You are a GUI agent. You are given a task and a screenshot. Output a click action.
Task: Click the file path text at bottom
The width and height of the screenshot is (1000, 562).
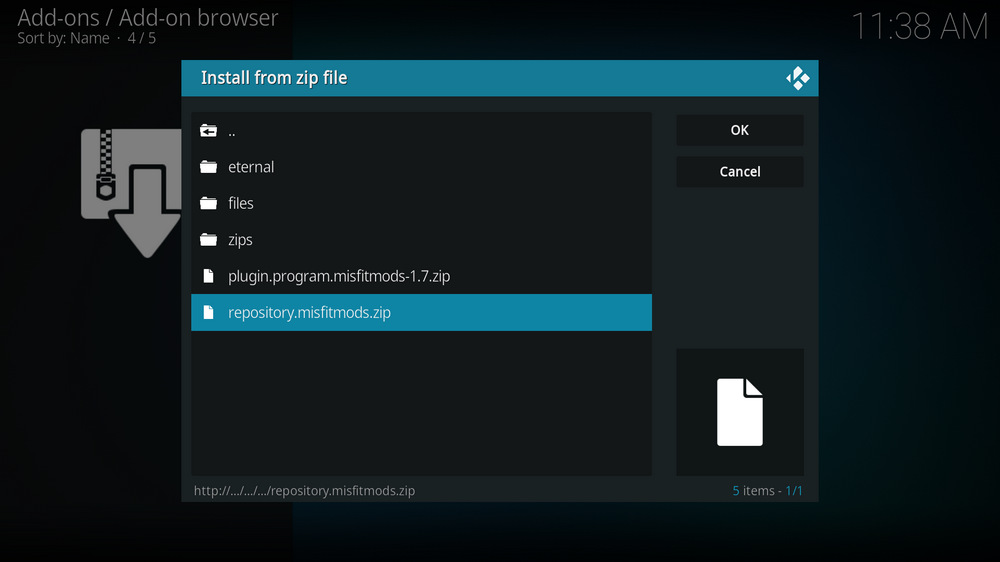305,491
